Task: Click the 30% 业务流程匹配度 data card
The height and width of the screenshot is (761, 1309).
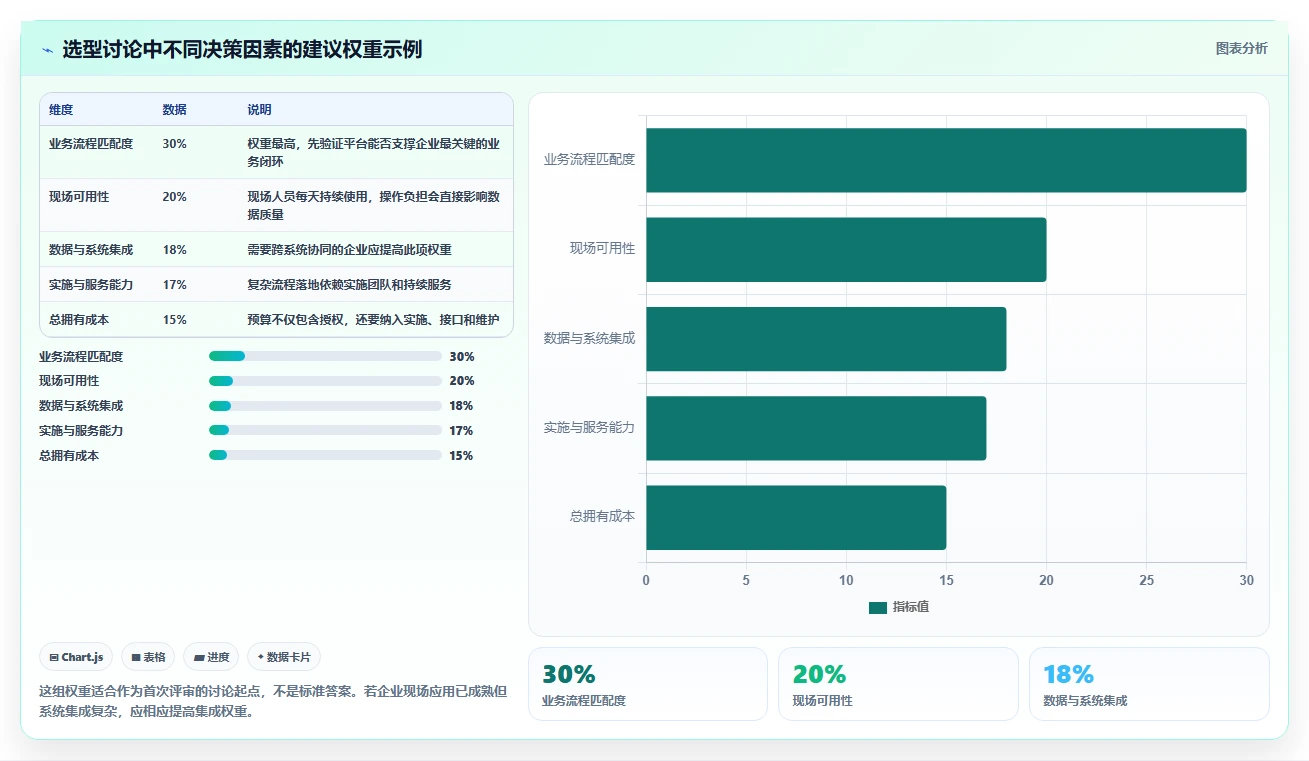Action: (x=648, y=684)
